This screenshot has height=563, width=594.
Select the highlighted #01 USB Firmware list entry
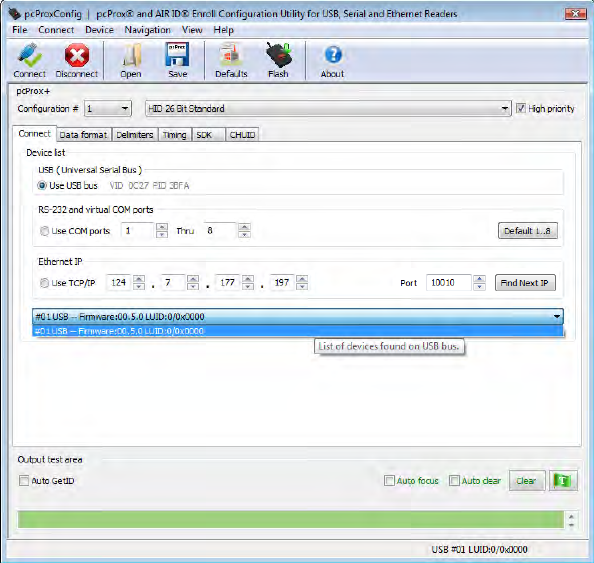[298, 331]
